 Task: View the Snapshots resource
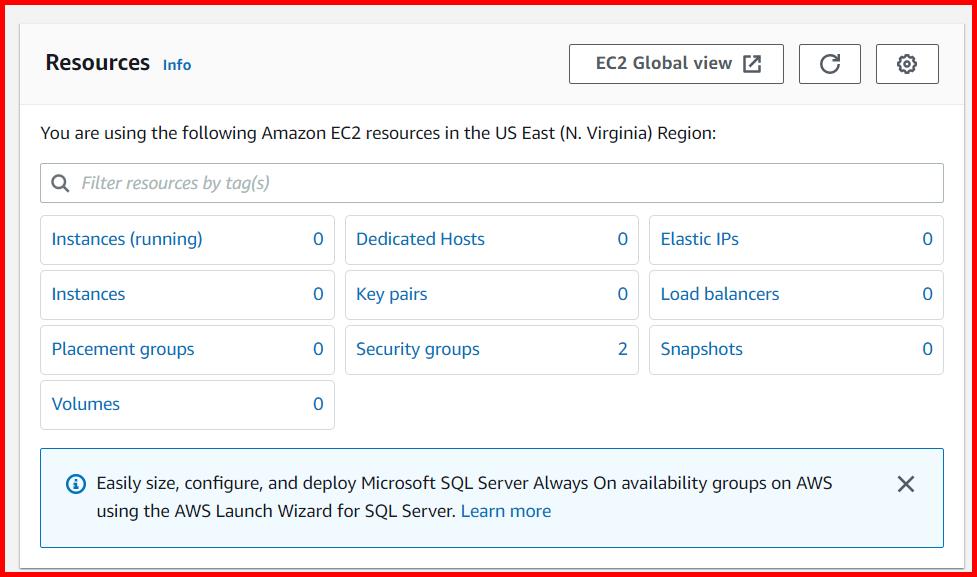point(702,350)
